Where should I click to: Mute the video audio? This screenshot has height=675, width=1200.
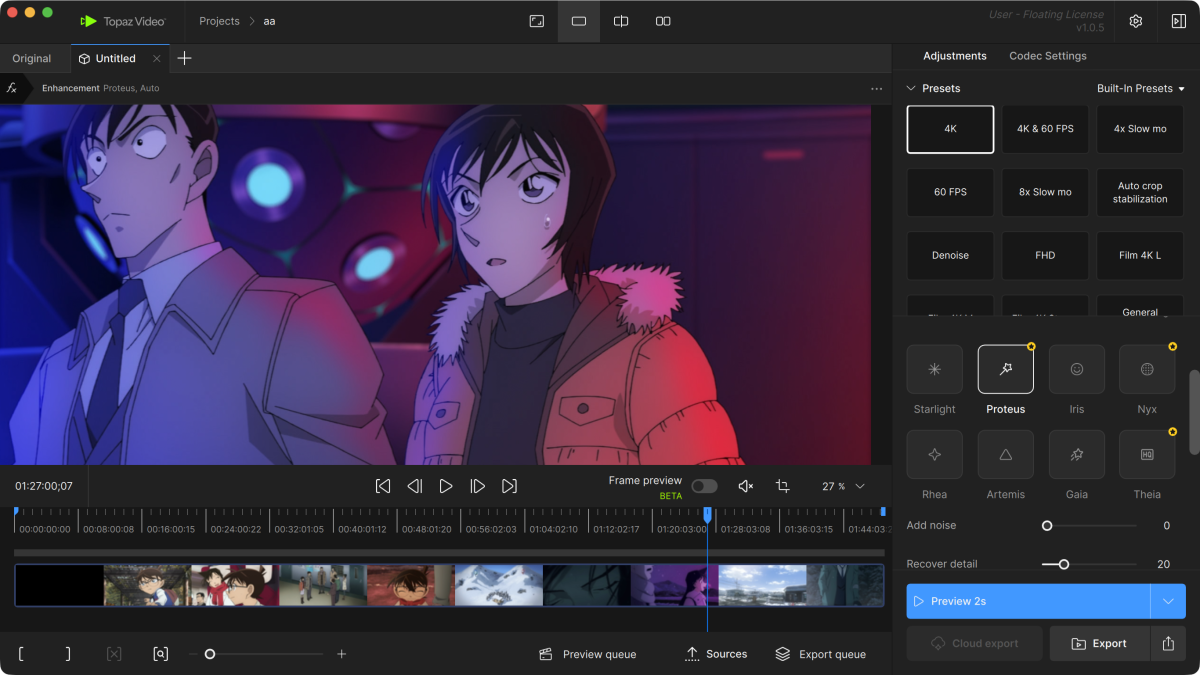point(745,486)
